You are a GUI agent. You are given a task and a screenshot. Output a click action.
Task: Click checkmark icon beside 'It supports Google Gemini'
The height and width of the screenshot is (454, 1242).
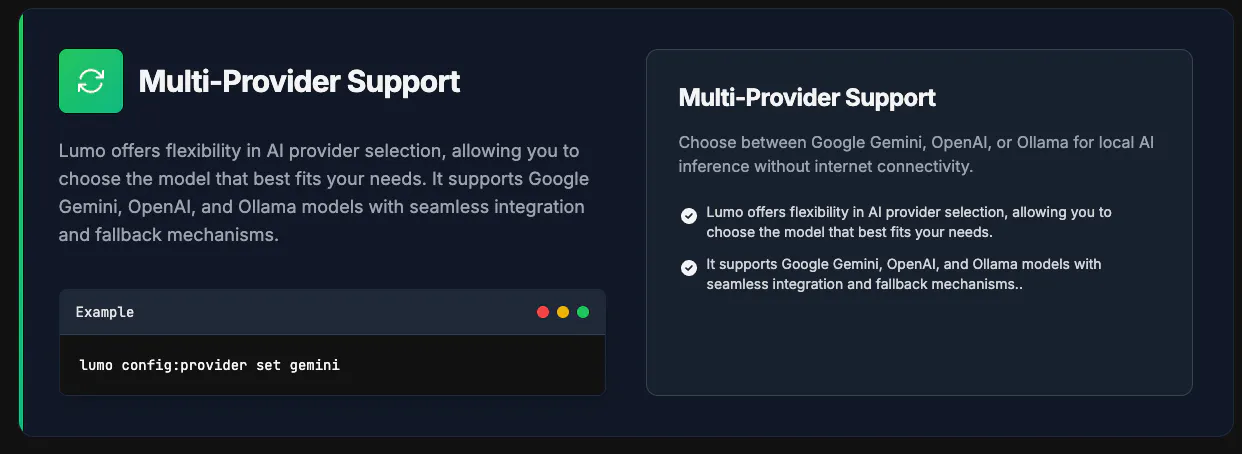688,268
